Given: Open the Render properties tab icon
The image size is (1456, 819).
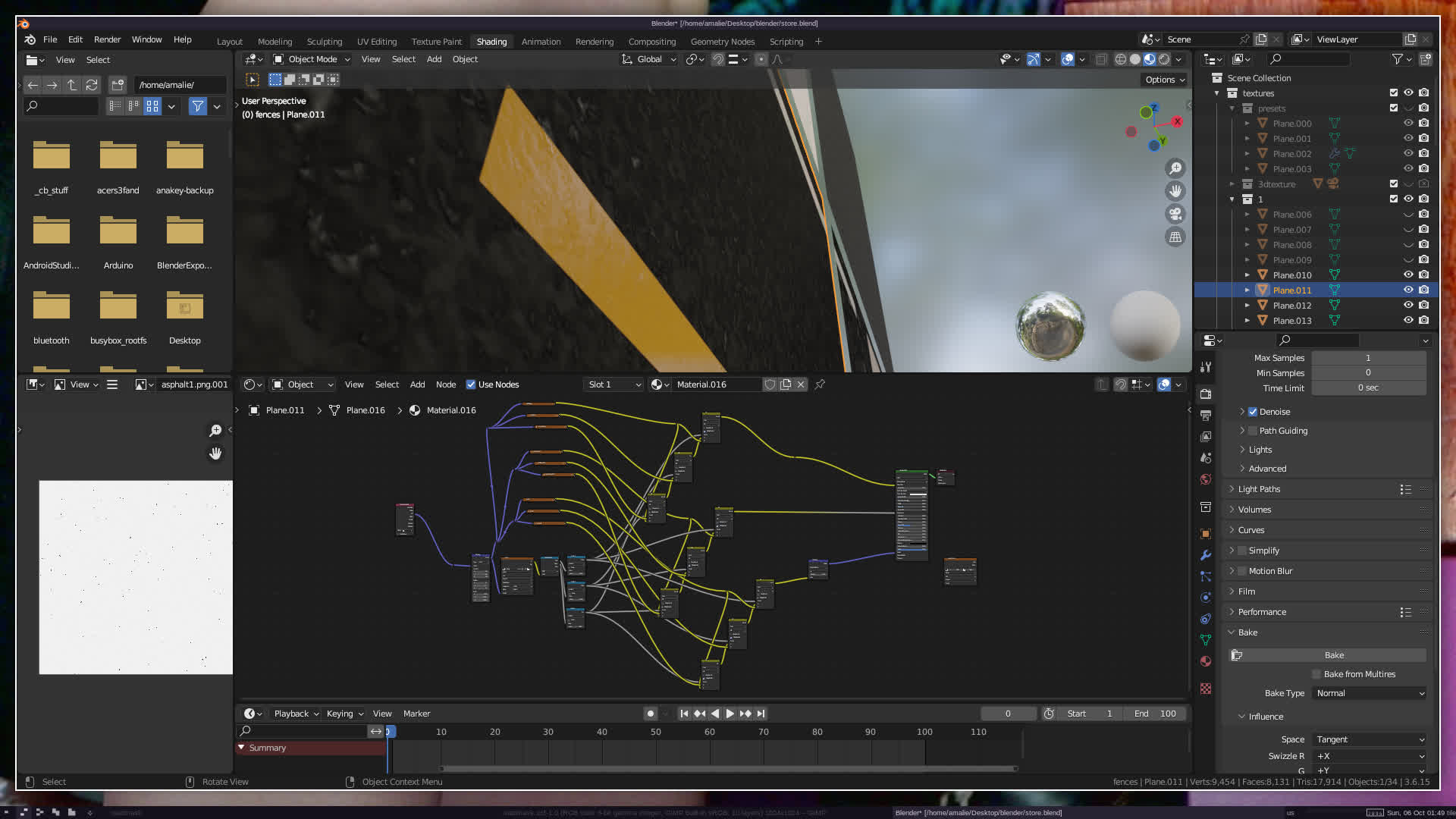Looking at the screenshot, I should (x=1206, y=394).
